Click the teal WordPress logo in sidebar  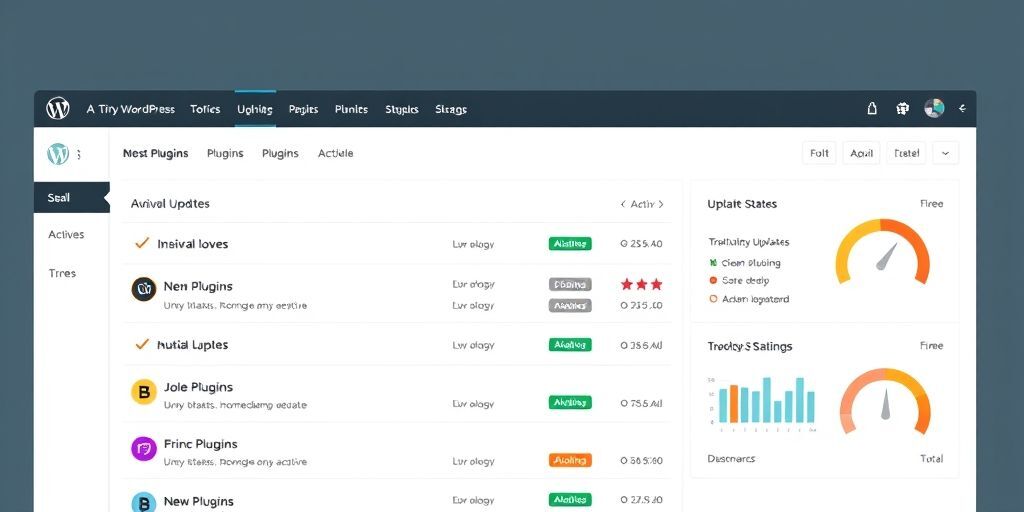pyautogui.click(x=58, y=154)
